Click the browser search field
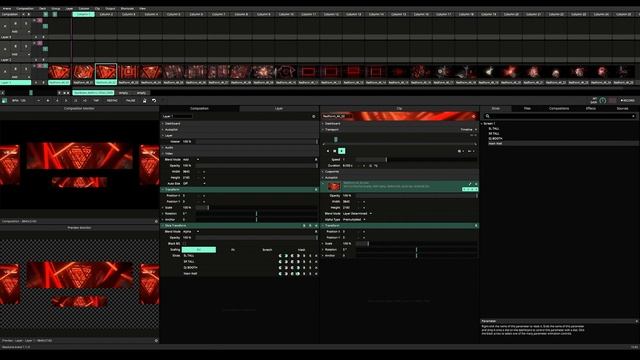Viewport: 640px width, 360px height. pyautogui.click(x=561, y=116)
